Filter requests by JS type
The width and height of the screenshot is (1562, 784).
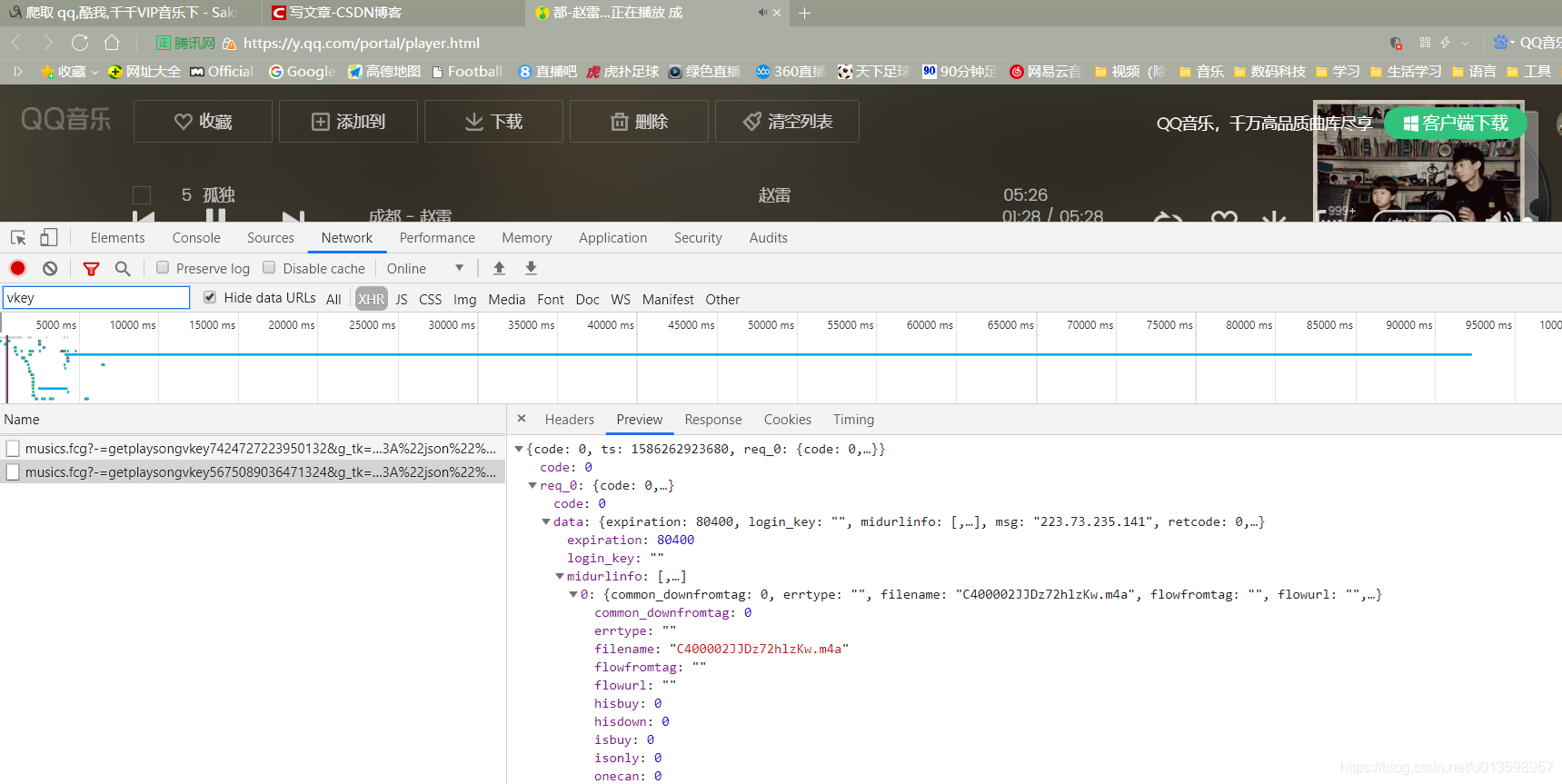click(402, 299)
